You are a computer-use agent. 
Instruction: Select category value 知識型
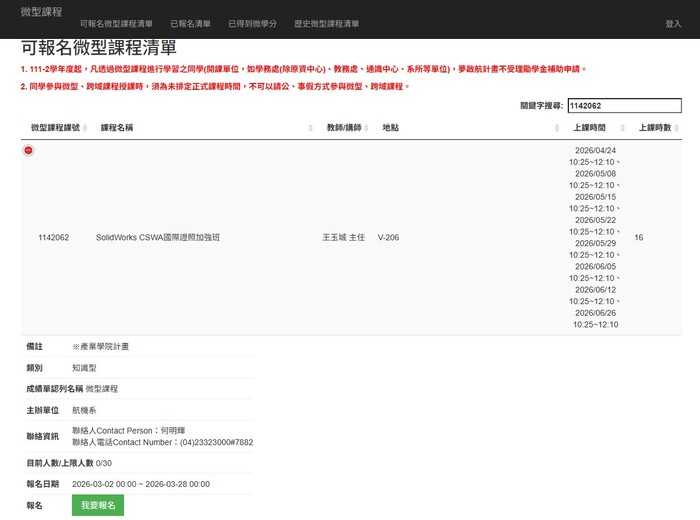(x=84, y=368)
